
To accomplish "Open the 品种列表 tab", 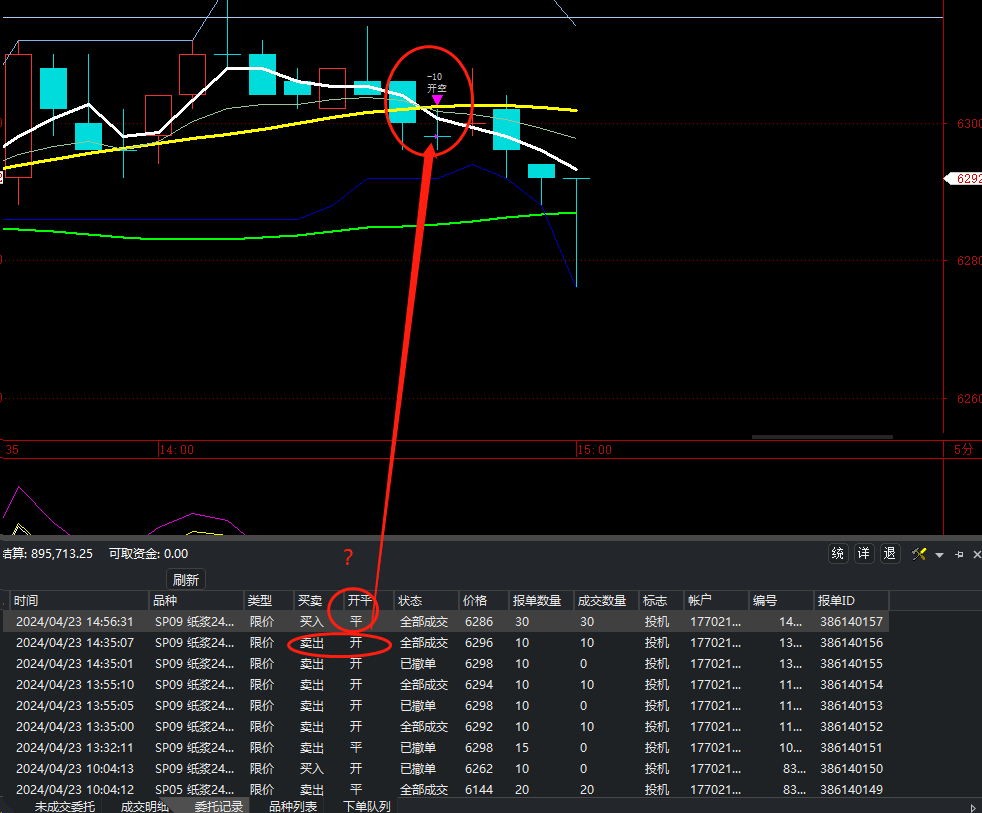I will click(292, 806).
